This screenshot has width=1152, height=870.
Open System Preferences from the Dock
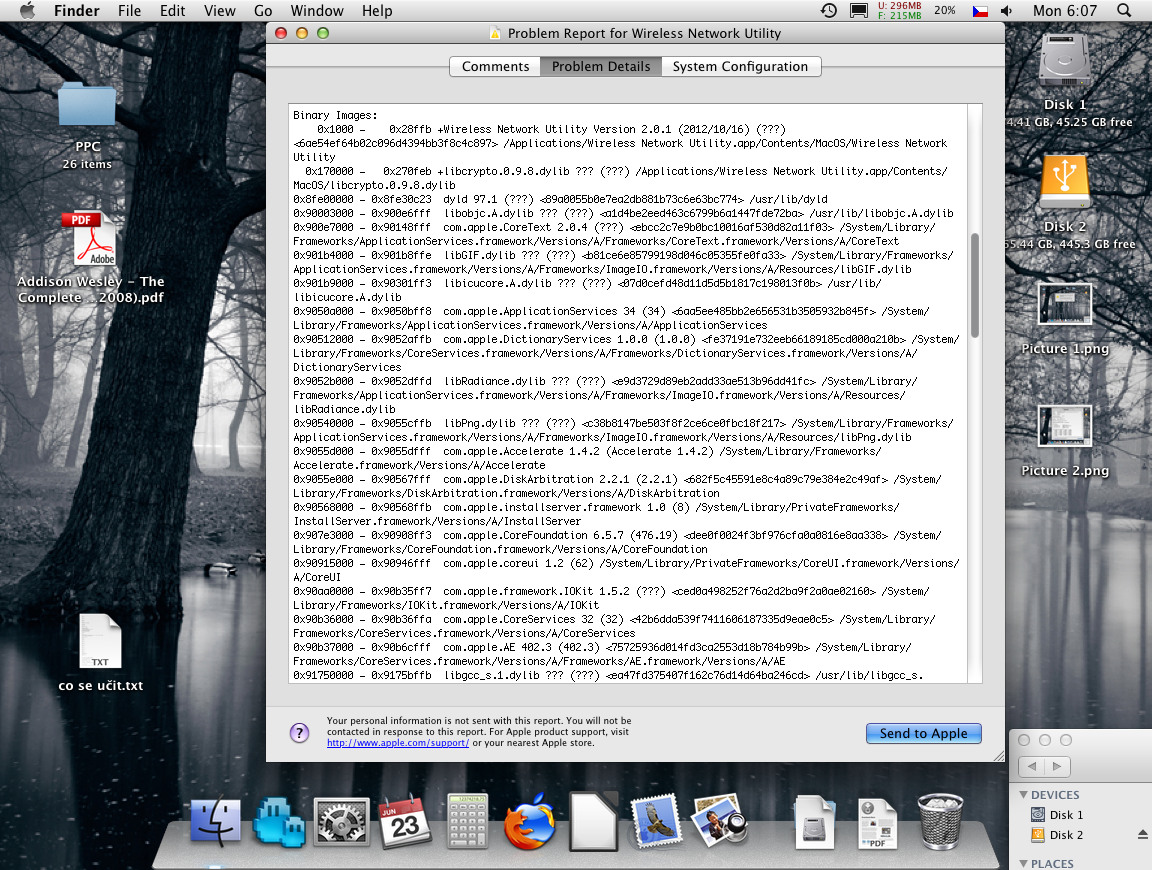point(342,822)
